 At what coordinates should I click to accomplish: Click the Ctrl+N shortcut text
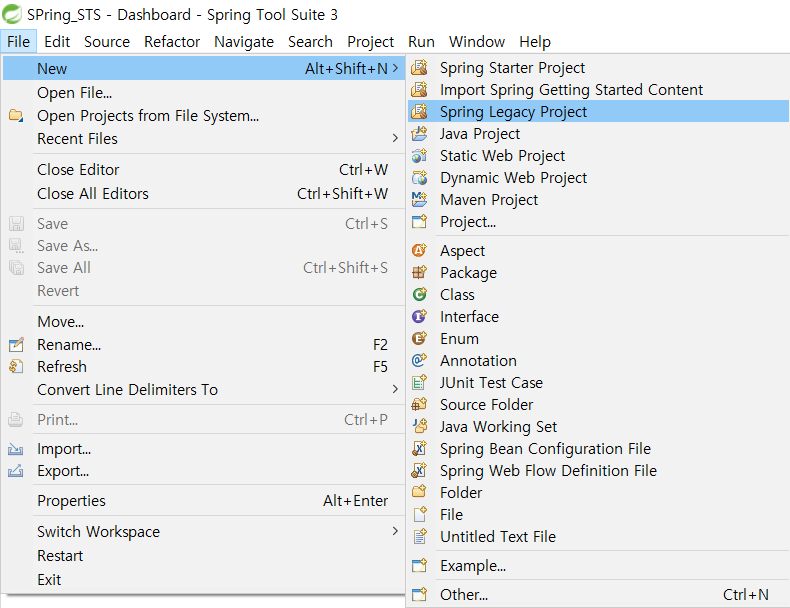[746, 594]
